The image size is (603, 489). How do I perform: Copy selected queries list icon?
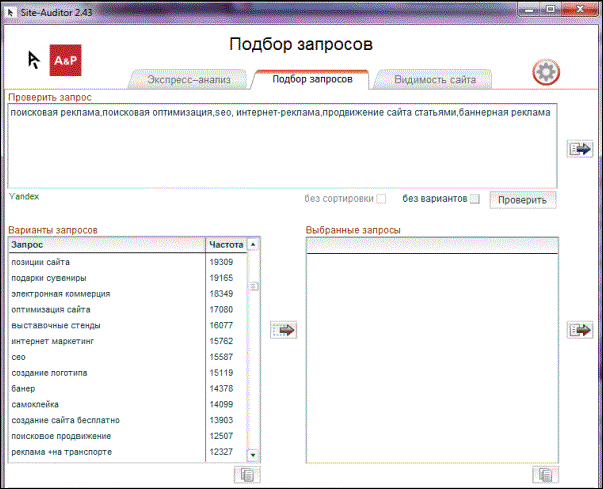pos(544,476)
